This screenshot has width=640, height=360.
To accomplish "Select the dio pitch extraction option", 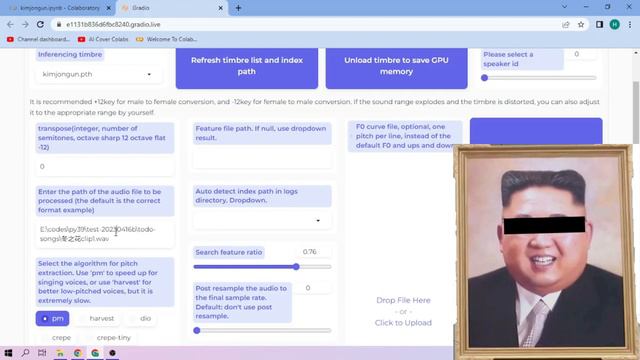I will pyautogui.click(x=140, y=318).
